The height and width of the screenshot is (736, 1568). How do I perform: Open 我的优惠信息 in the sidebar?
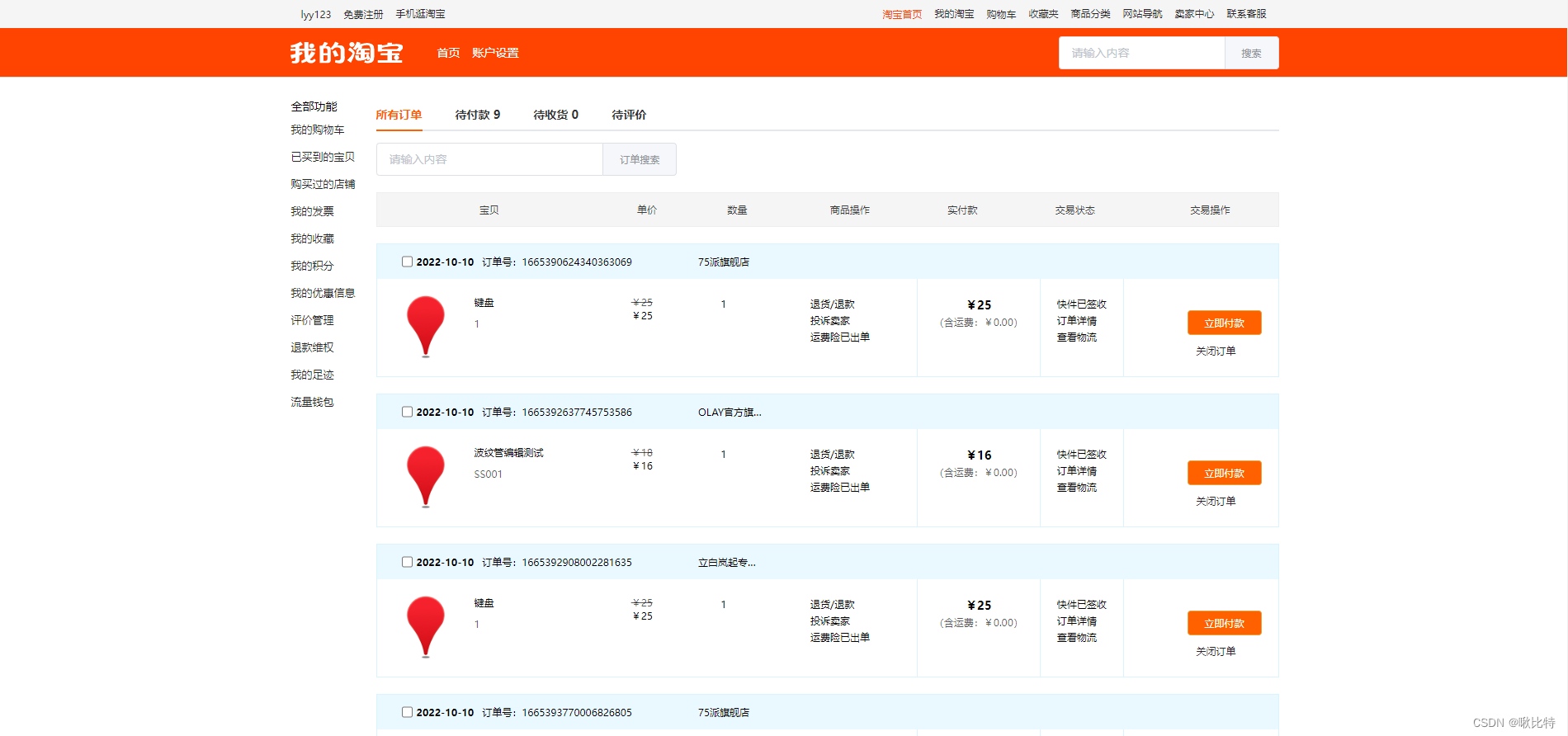[x=323, y=293]
